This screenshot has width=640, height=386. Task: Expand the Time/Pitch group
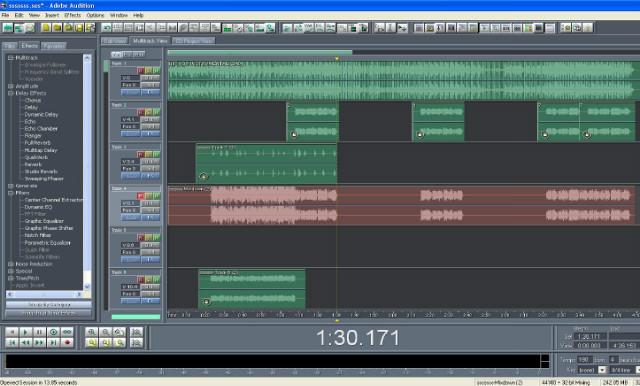click(x=11, y=278)
